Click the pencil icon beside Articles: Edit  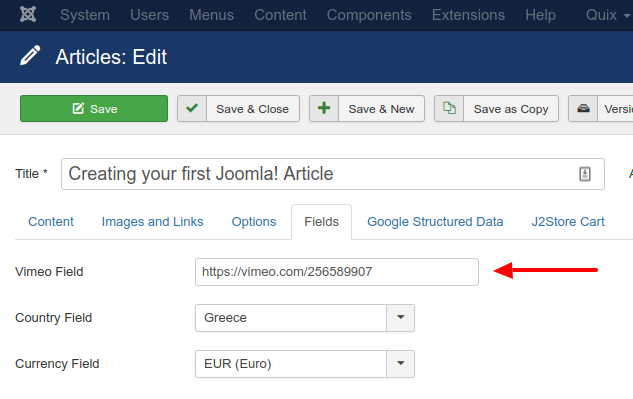point(30,55)
